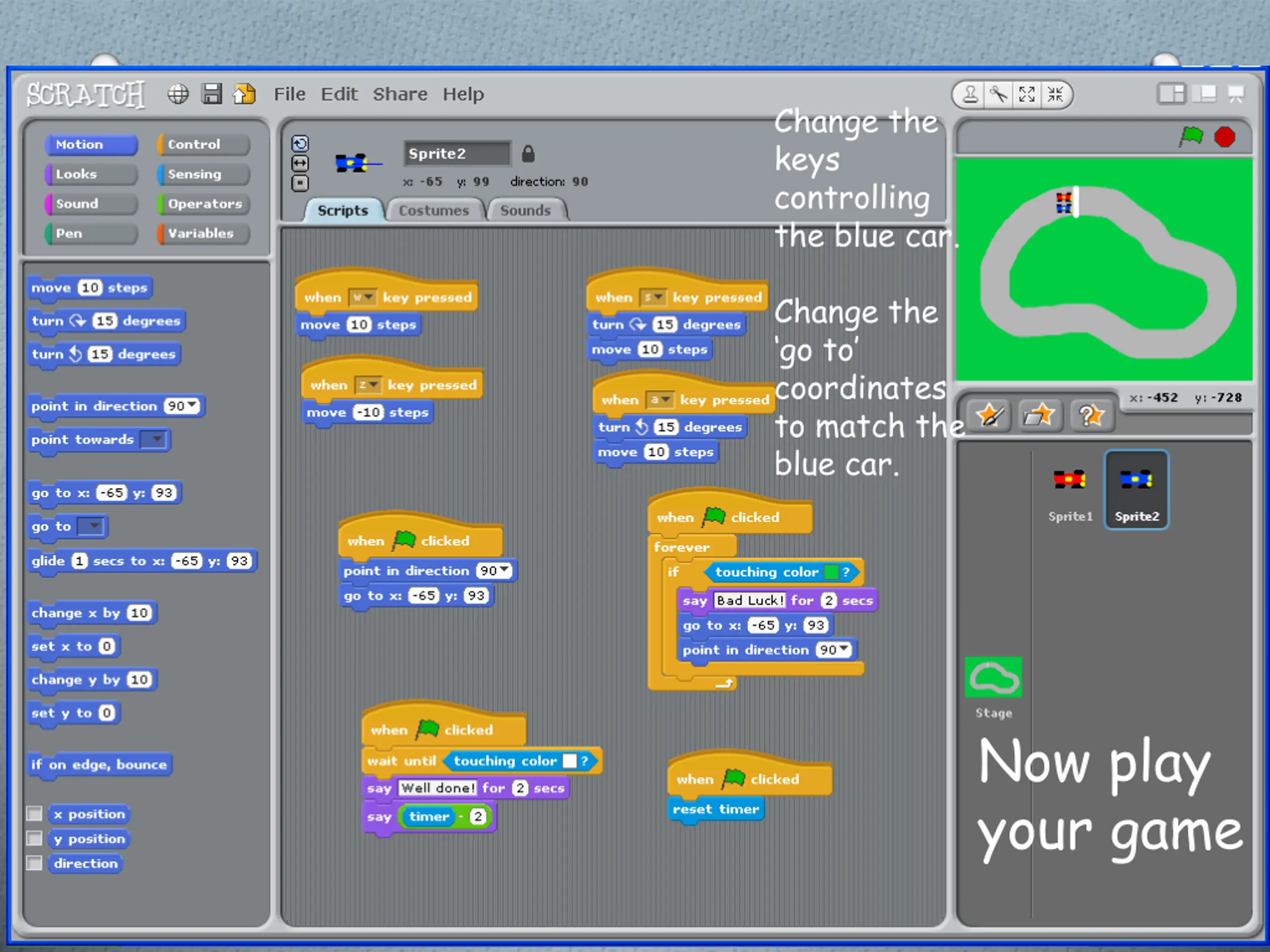The height and width of the screenshot is (952, 1270).
Task: Check the direction reporter checkbox
Action: pos(34,863)
